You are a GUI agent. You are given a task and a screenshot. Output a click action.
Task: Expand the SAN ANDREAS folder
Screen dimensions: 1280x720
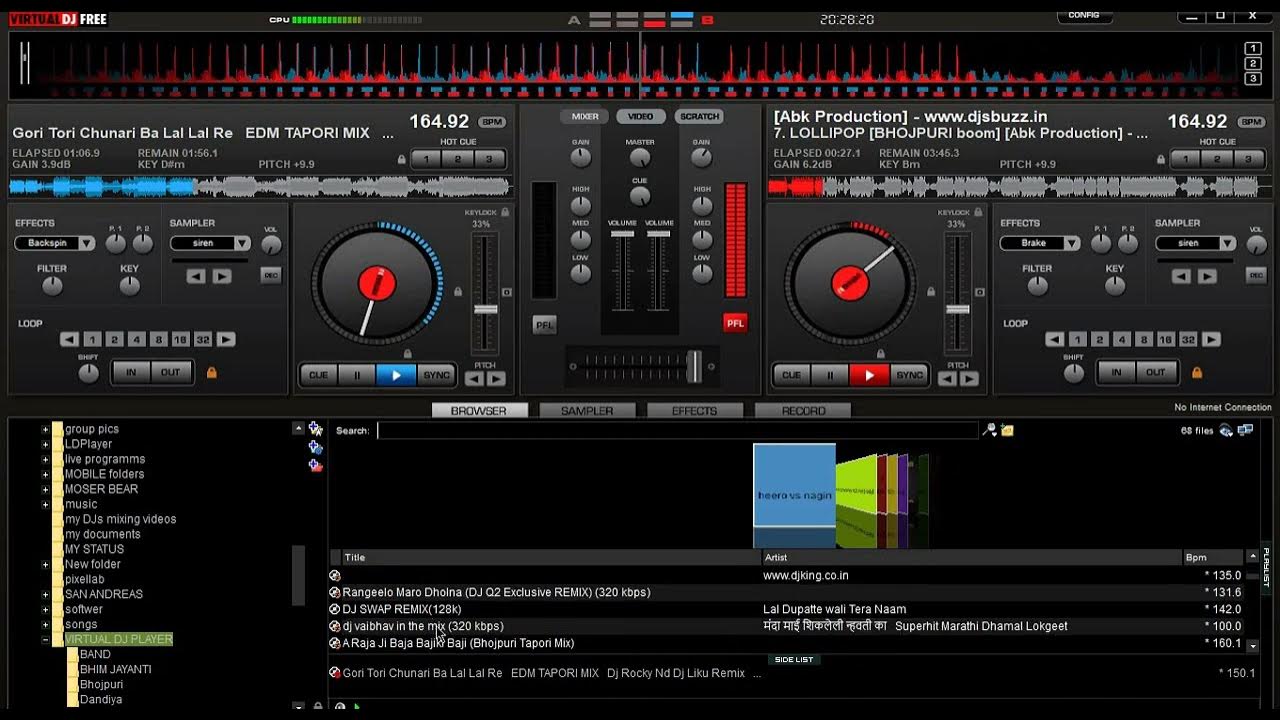tap(45, 594)
